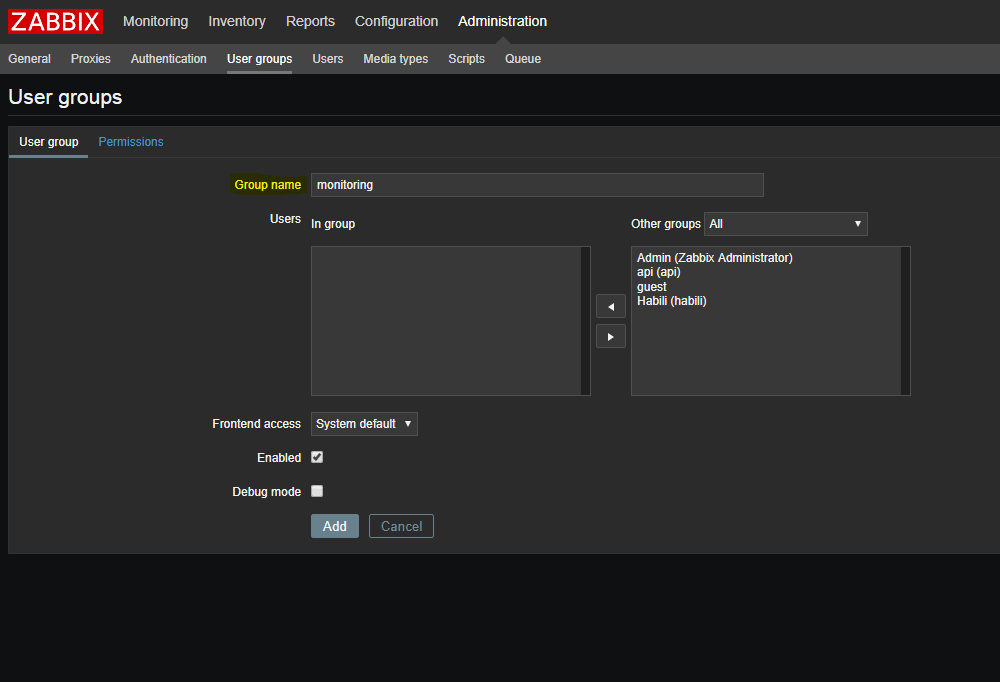Uncheck the Enabled checkbox
The width and height of the screenshot is (1000, 682).
click(x=317, y=457)
